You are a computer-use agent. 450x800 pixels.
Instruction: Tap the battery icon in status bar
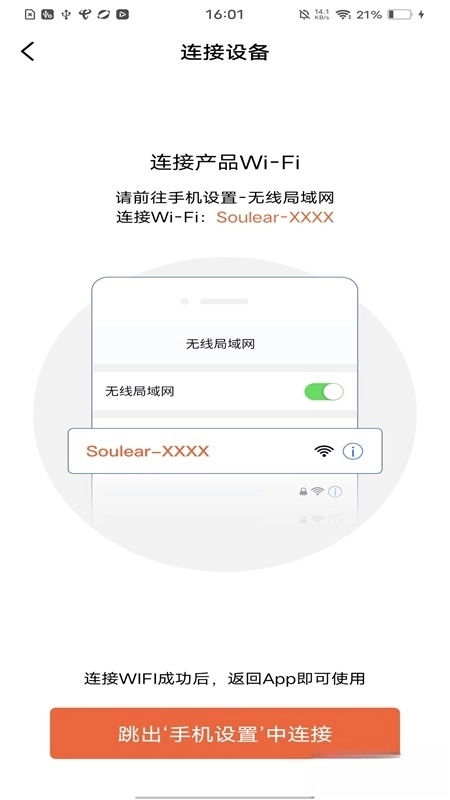[x=399, y=14]
